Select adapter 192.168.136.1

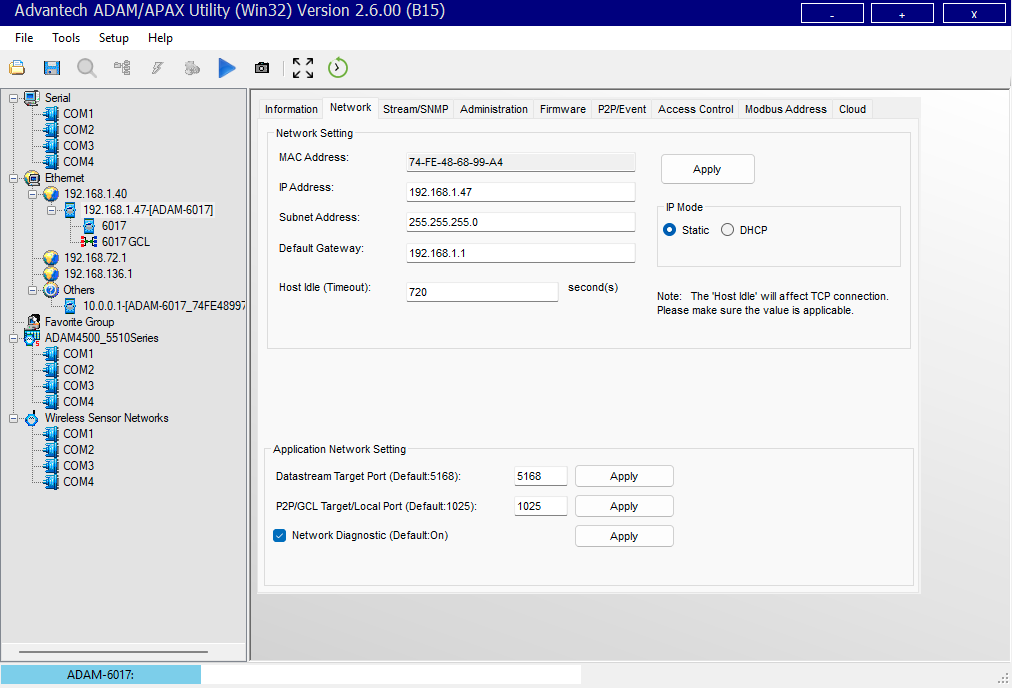point(98,274)
